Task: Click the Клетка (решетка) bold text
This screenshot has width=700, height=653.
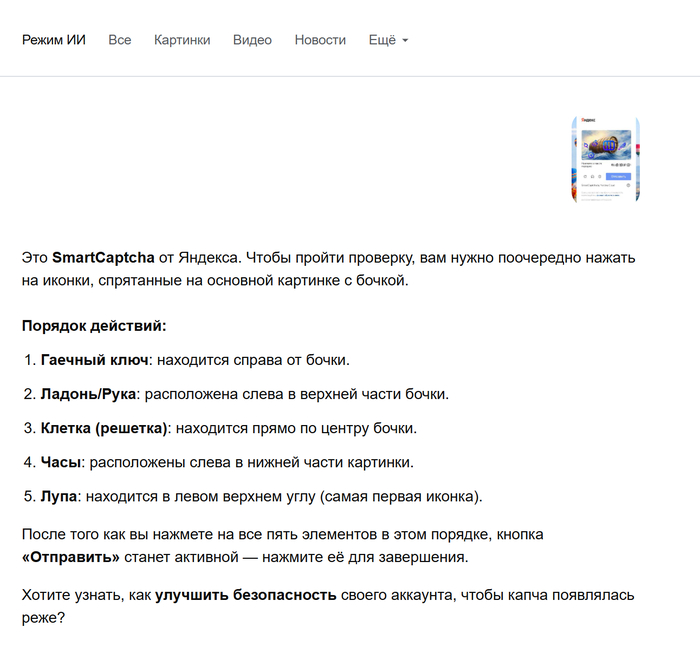Action: click(103, 428)
